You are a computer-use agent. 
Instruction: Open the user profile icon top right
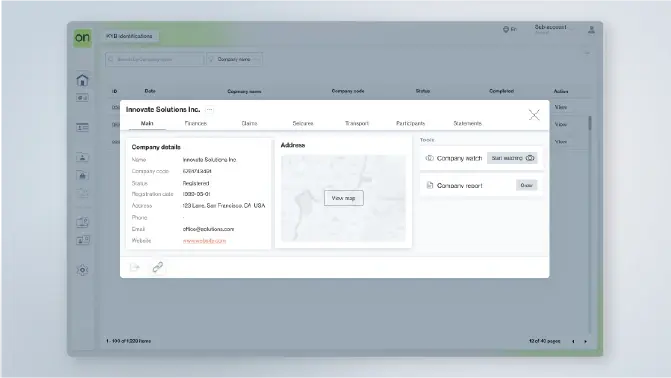click(x=591, y=30)
